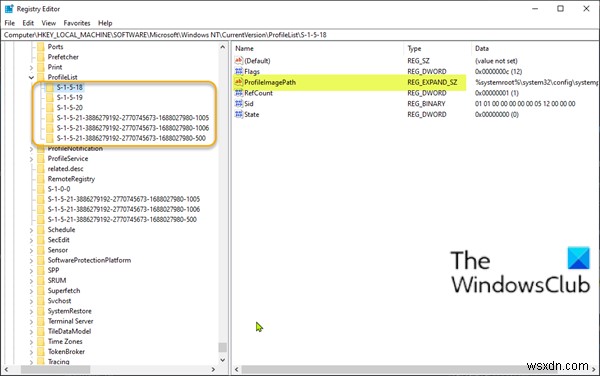Select the RefCount DWORD value icon
600x376 pixels.
pyautogui.click(x=239, y=93)
